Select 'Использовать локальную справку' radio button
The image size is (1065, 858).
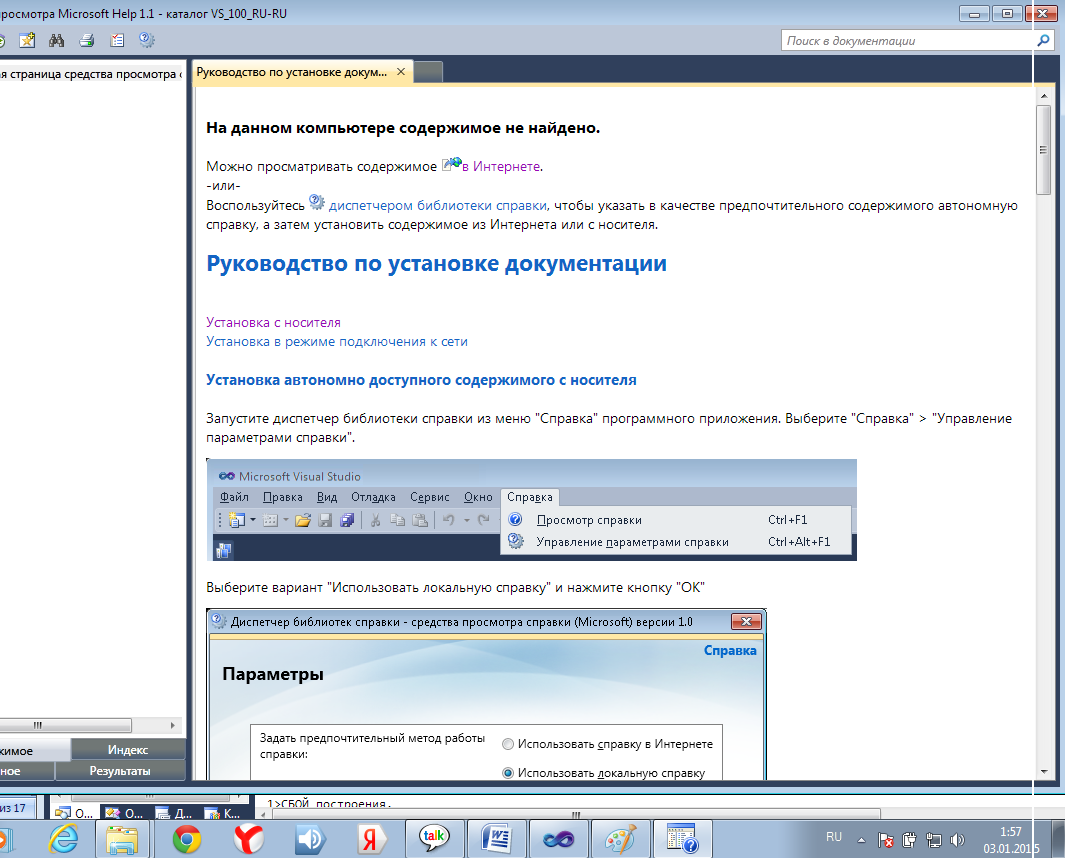pyautogui.click(x=507, y=773)
